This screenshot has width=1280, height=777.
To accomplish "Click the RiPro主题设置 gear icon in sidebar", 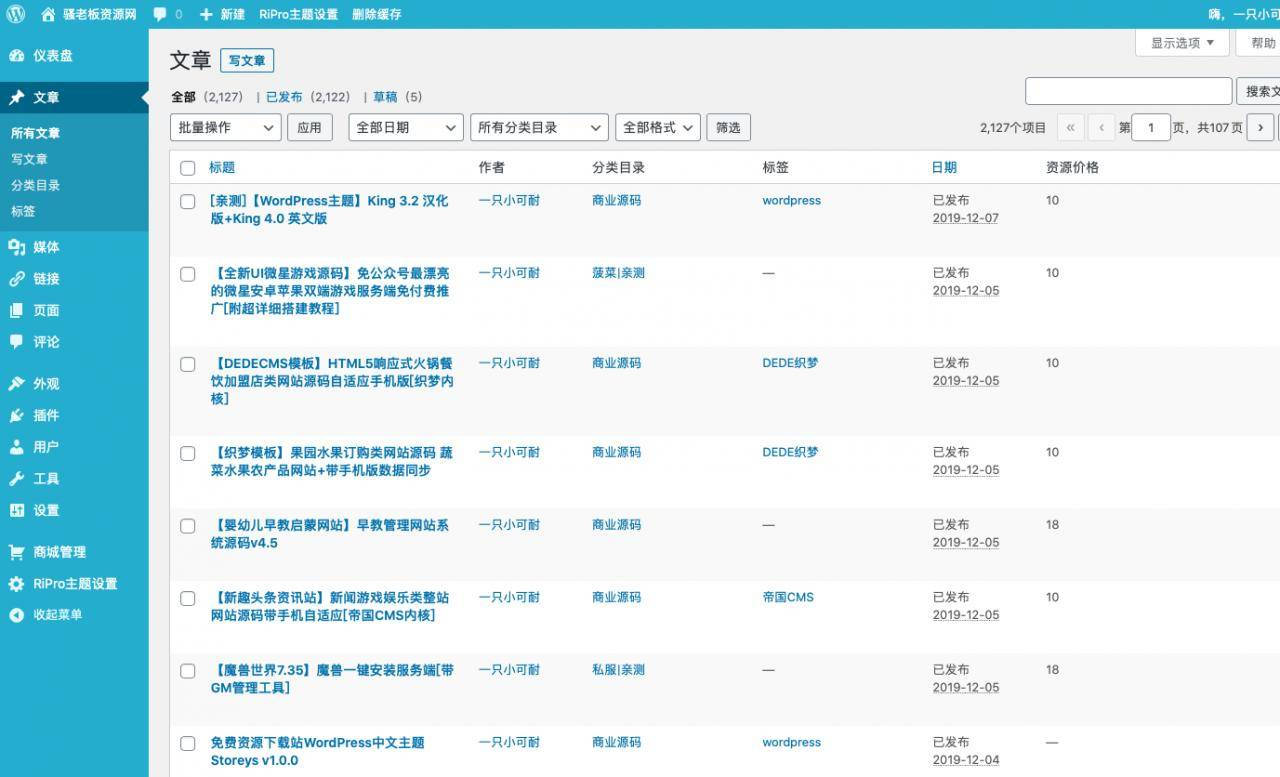I will pyautogui.click(x=17, y=584).
